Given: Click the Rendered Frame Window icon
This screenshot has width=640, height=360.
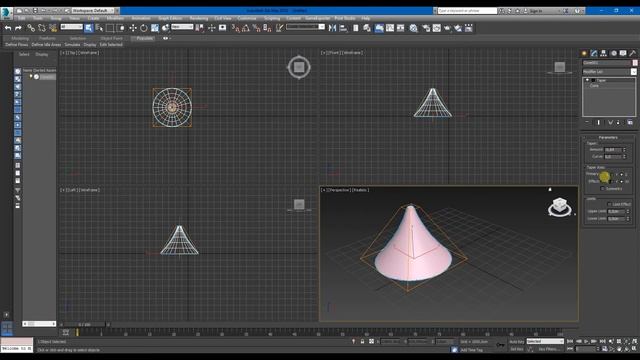Looking at the screenshot, I should [x=437, y=28].
